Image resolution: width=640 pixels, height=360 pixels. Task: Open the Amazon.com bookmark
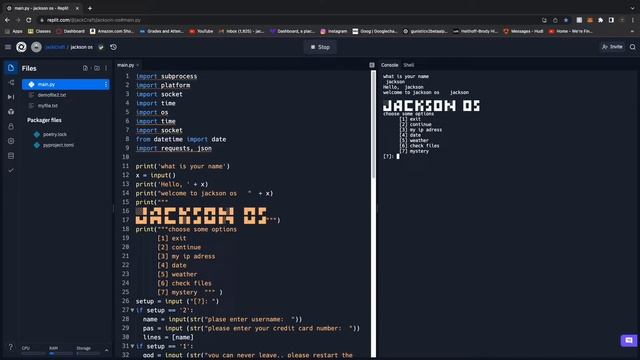(x=112, y=31)
